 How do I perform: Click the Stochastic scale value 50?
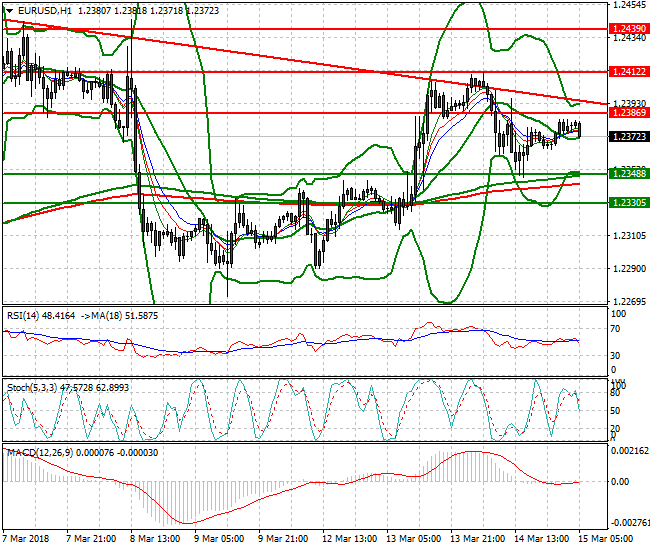(x=615, y=411)
